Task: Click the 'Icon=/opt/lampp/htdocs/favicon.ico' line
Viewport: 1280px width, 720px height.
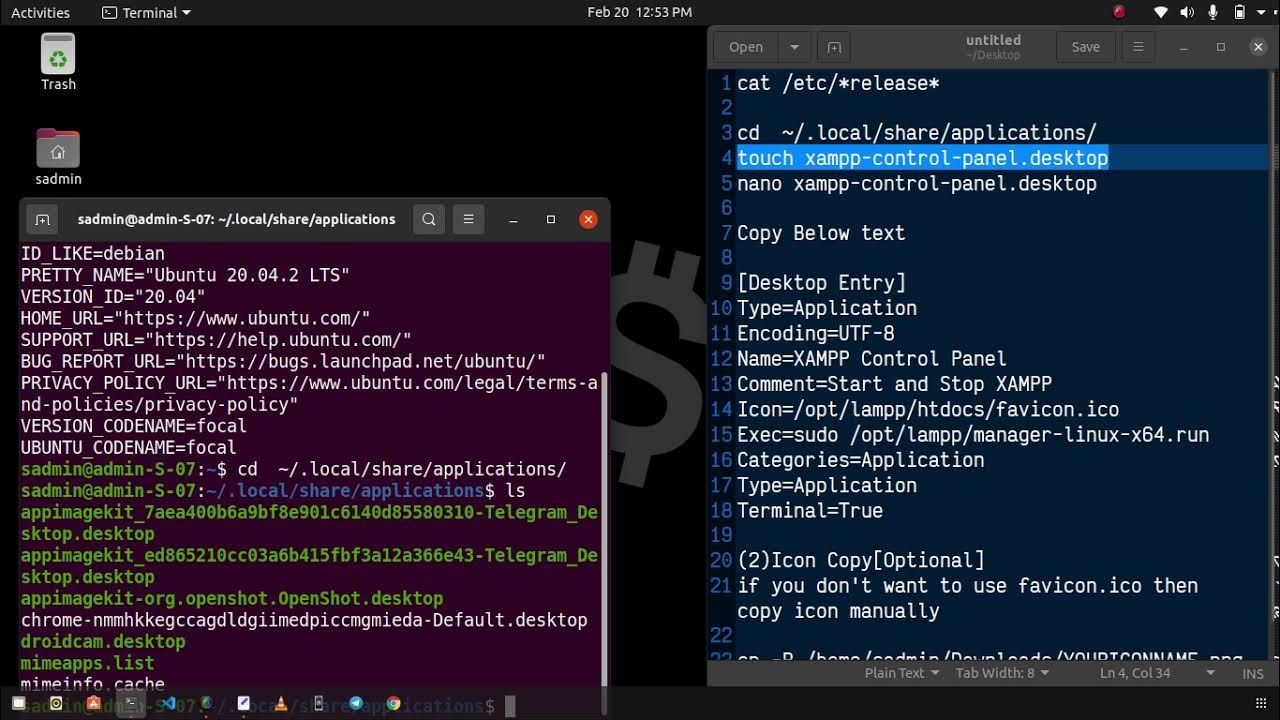Action: (928, 409)
